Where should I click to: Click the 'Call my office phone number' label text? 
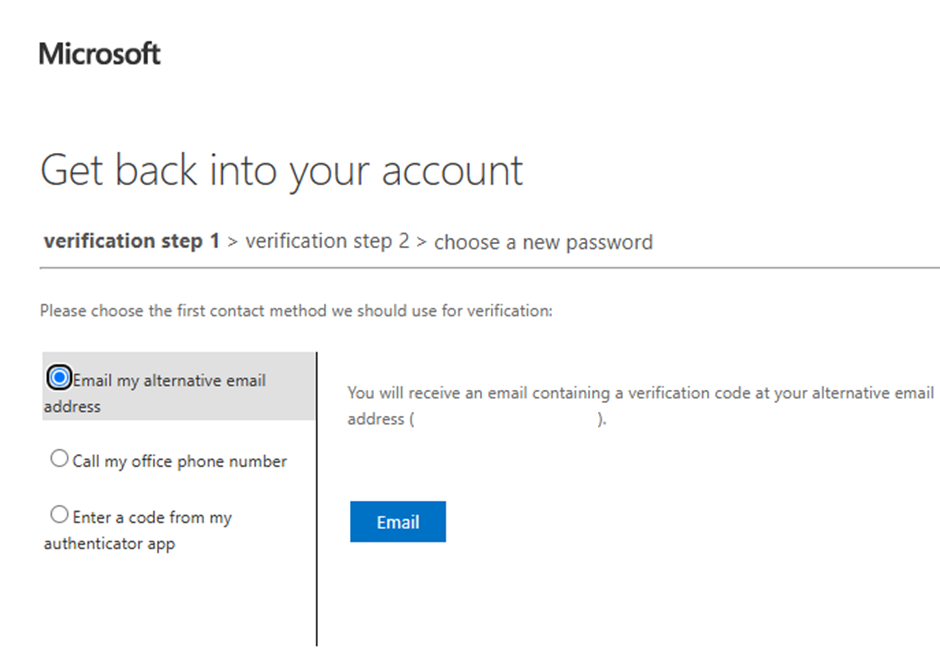tap(180, 461)
